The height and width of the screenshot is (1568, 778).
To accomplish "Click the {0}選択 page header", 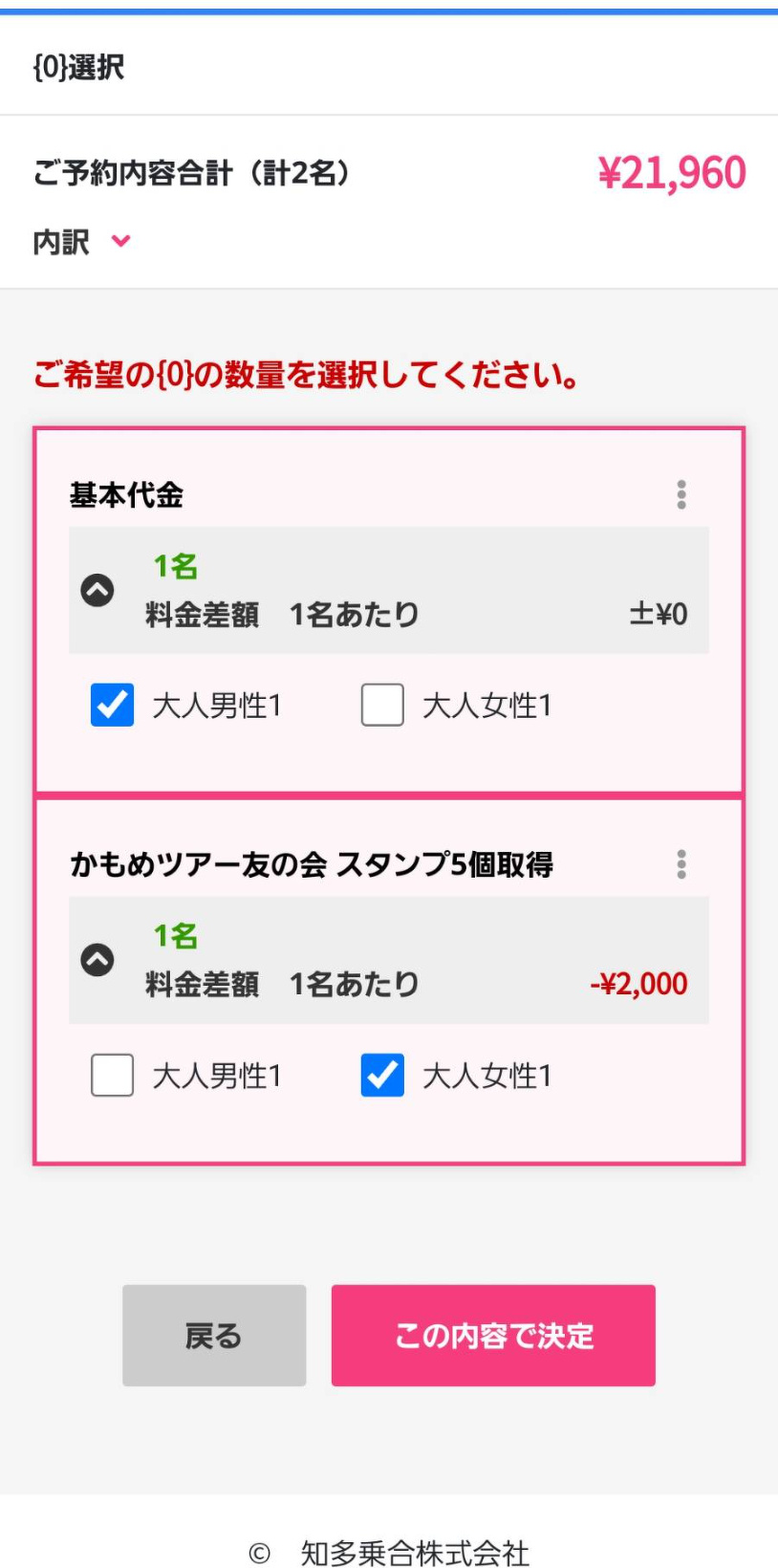I will pyautogui.click(x=79, y=67).
